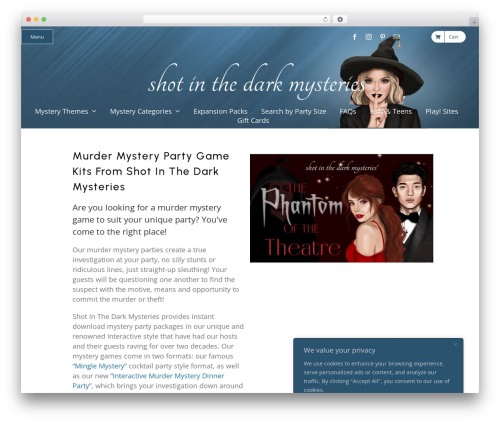Screen dimensions: 500x423
Task: Open the Instagram social icon
Action: 368,37
